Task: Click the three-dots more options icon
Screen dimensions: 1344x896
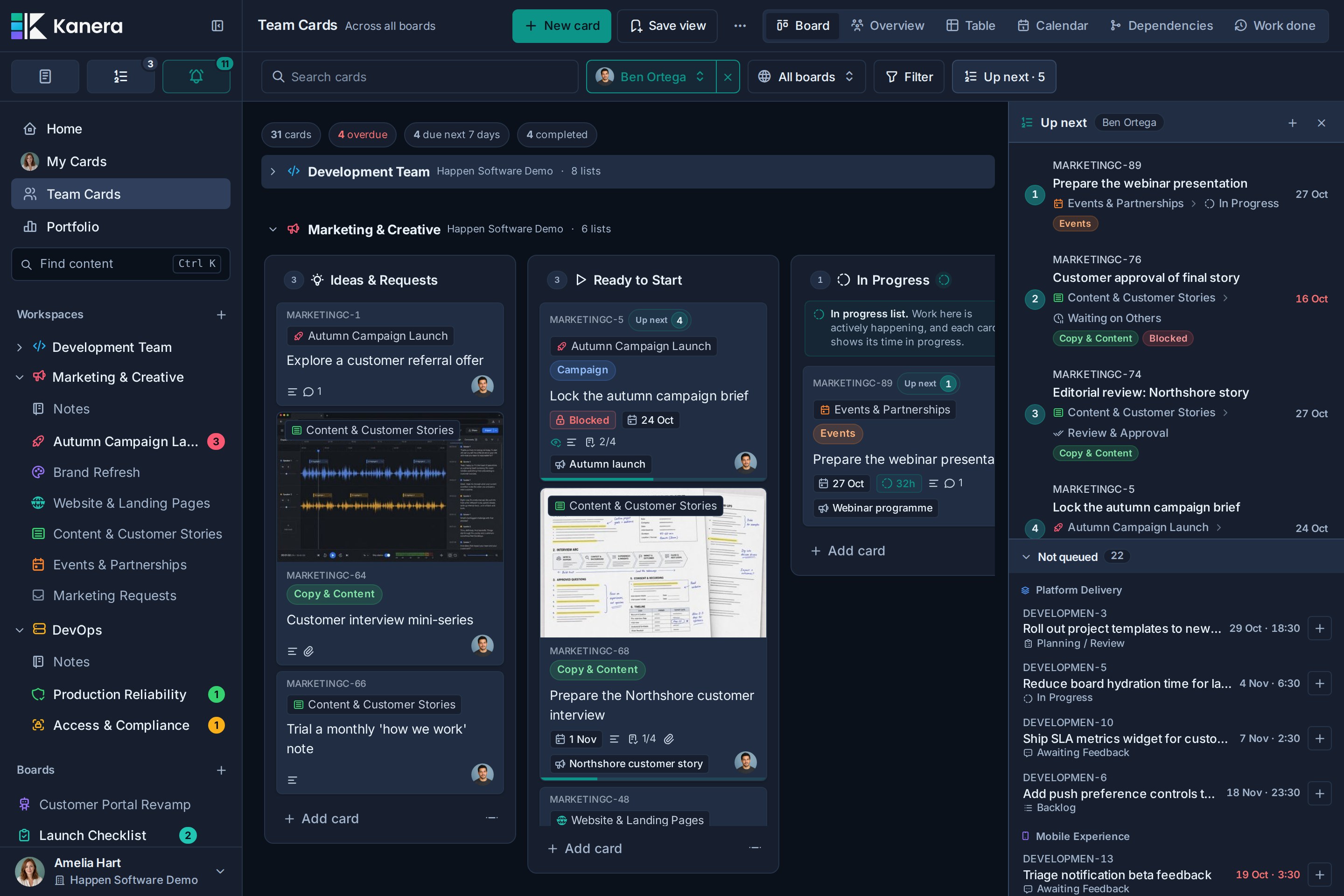Action: click(740, 26)
